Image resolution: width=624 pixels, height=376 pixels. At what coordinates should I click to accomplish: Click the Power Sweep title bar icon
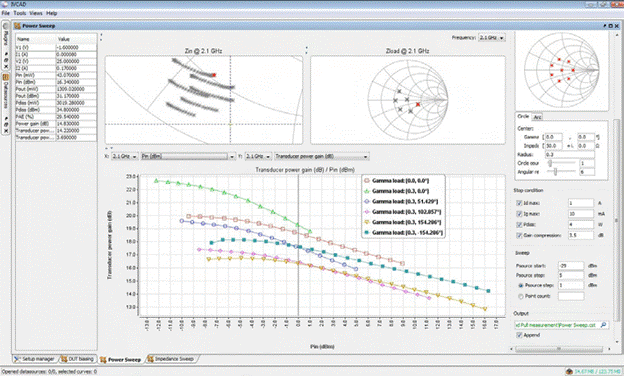tap(17, 26)
